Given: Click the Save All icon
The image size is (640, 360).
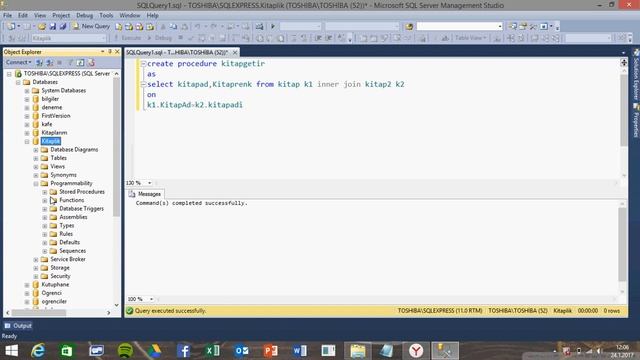Looking at the screenshot, I should (63, 27).
